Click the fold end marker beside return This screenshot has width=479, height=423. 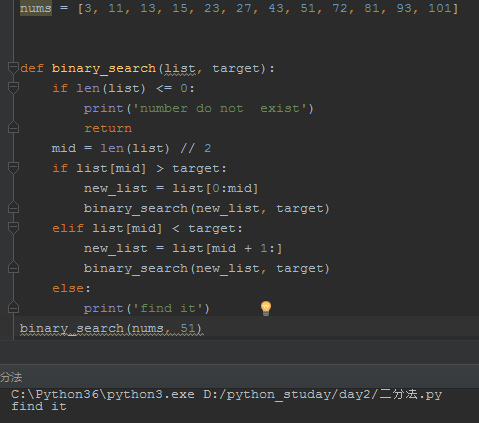[x=13, y=128]
